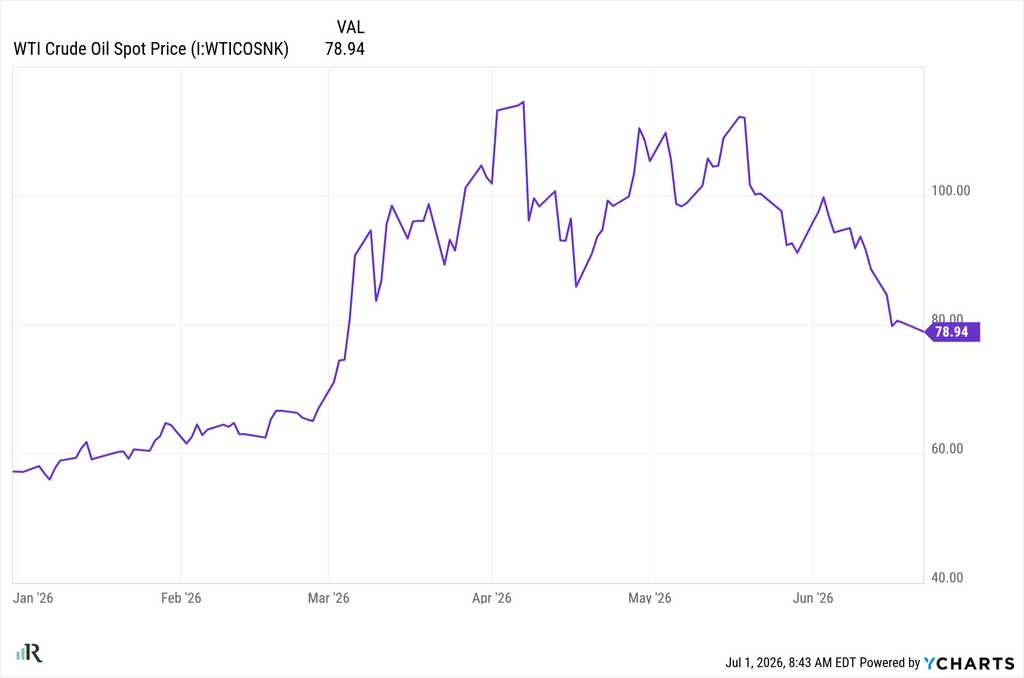Screen dimensions: 1024x678
Task: Click the Jan '26 axis label
Action: point(33,598)
